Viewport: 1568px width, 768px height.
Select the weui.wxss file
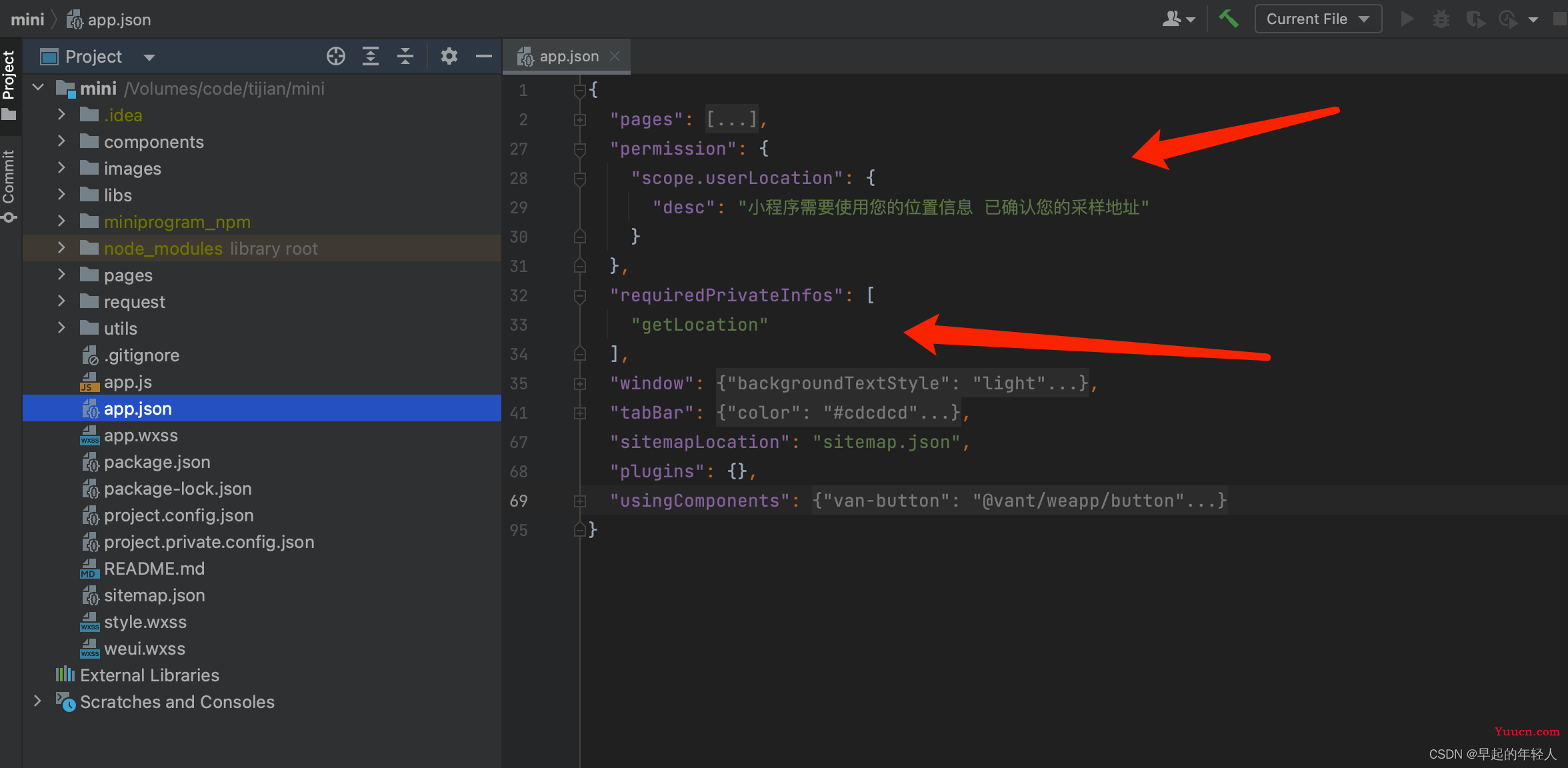pos(262,649)
